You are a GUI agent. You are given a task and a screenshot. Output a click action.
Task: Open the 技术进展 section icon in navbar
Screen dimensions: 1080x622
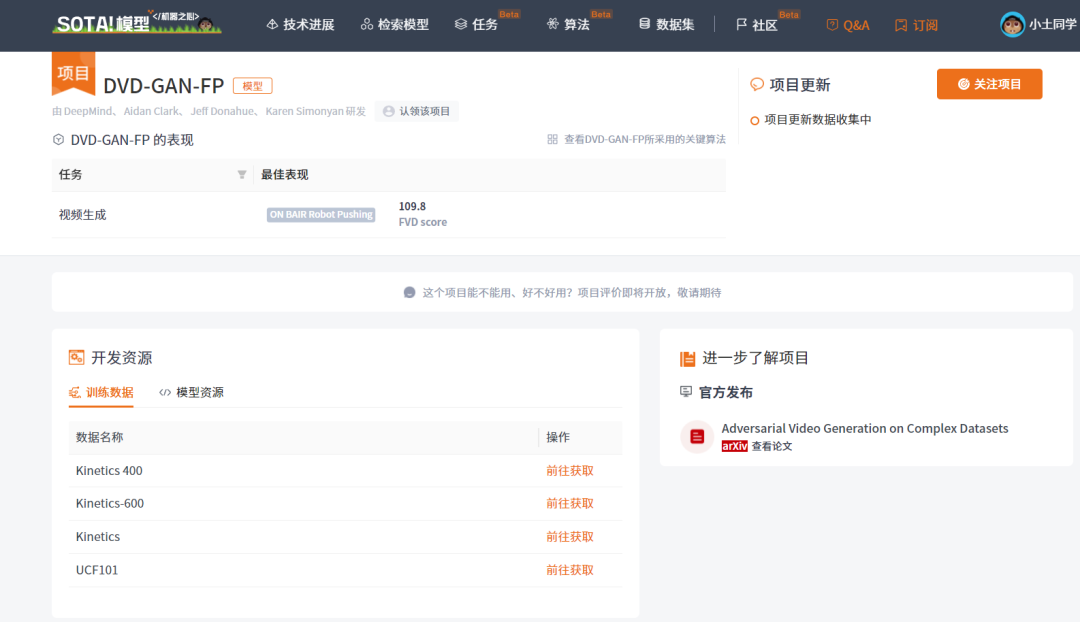pos(272,25)
